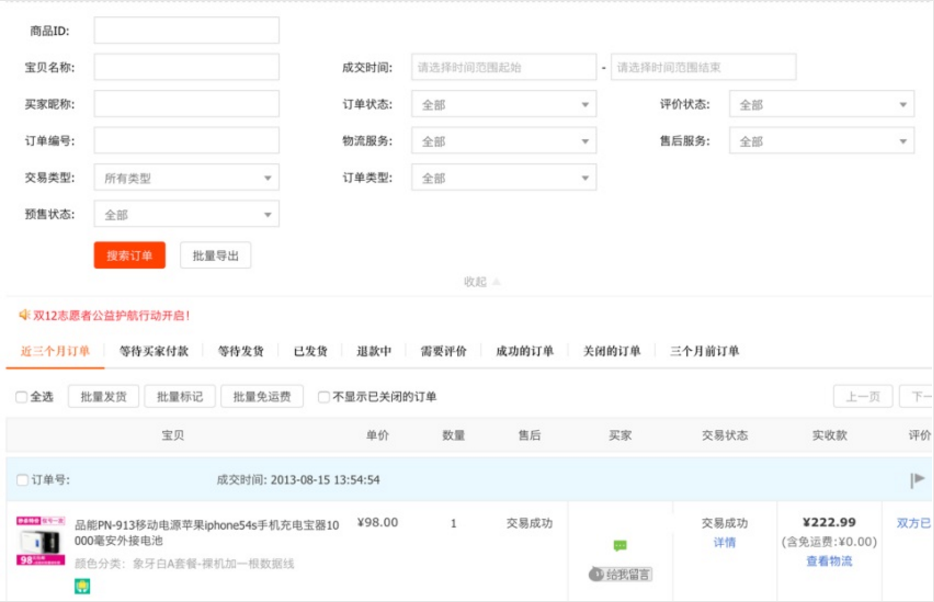Open the 交易类型 dropdown showing 所有类型
Image resolution: width=934 pixels, height=602 pixels.
point(186,178)
